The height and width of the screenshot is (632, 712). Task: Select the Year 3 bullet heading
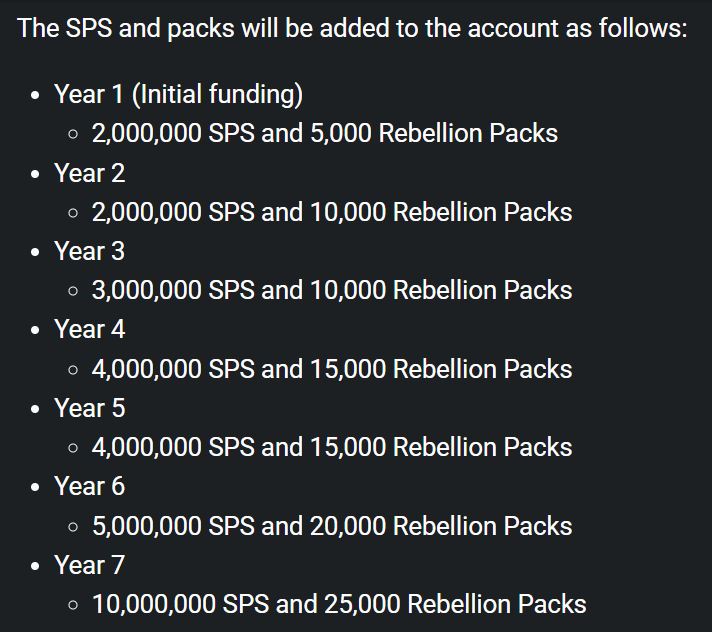[x=89, y=251]
